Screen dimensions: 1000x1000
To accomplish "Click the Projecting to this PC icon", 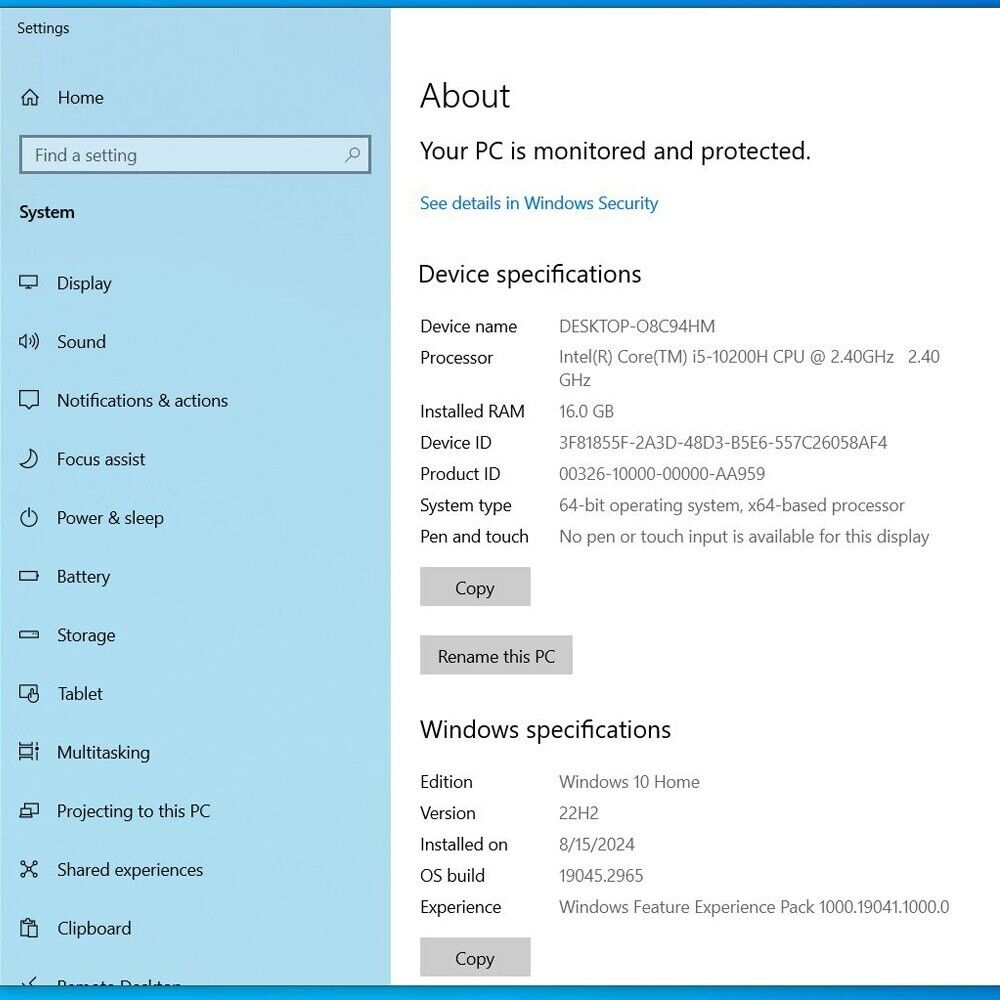I will [29, 811].
